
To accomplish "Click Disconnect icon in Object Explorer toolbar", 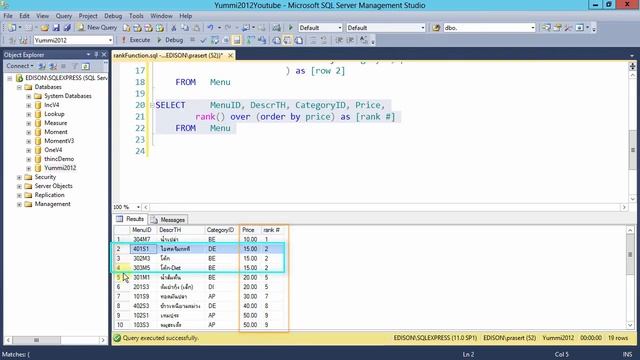I will pyautogui.click(x=53, y=66).
